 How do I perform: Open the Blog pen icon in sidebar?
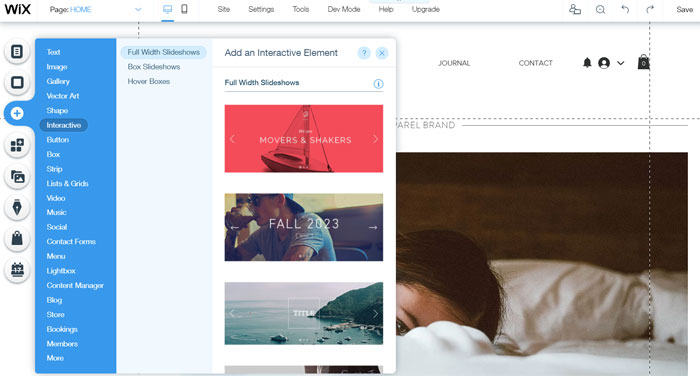pyautogui.click(x=17, y=208)
